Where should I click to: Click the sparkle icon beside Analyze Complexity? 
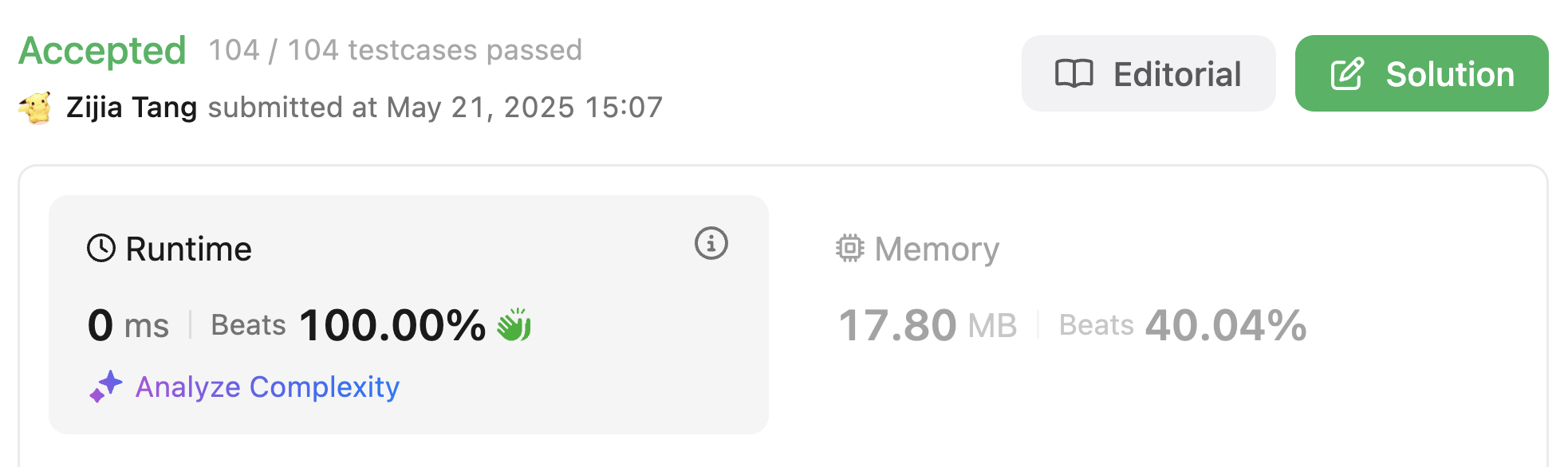coord(105,387)
